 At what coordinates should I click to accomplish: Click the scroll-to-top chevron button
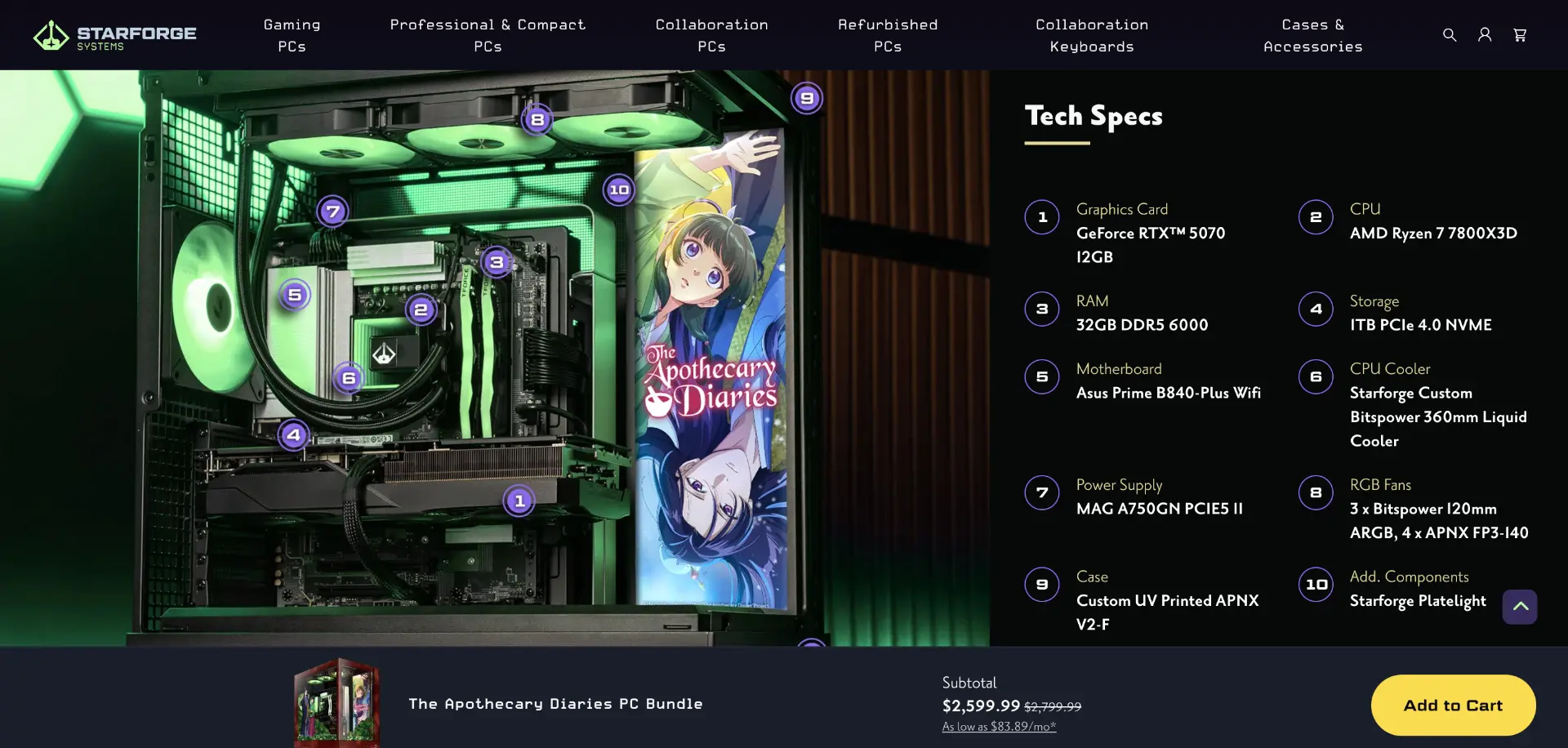point(1520,607)
